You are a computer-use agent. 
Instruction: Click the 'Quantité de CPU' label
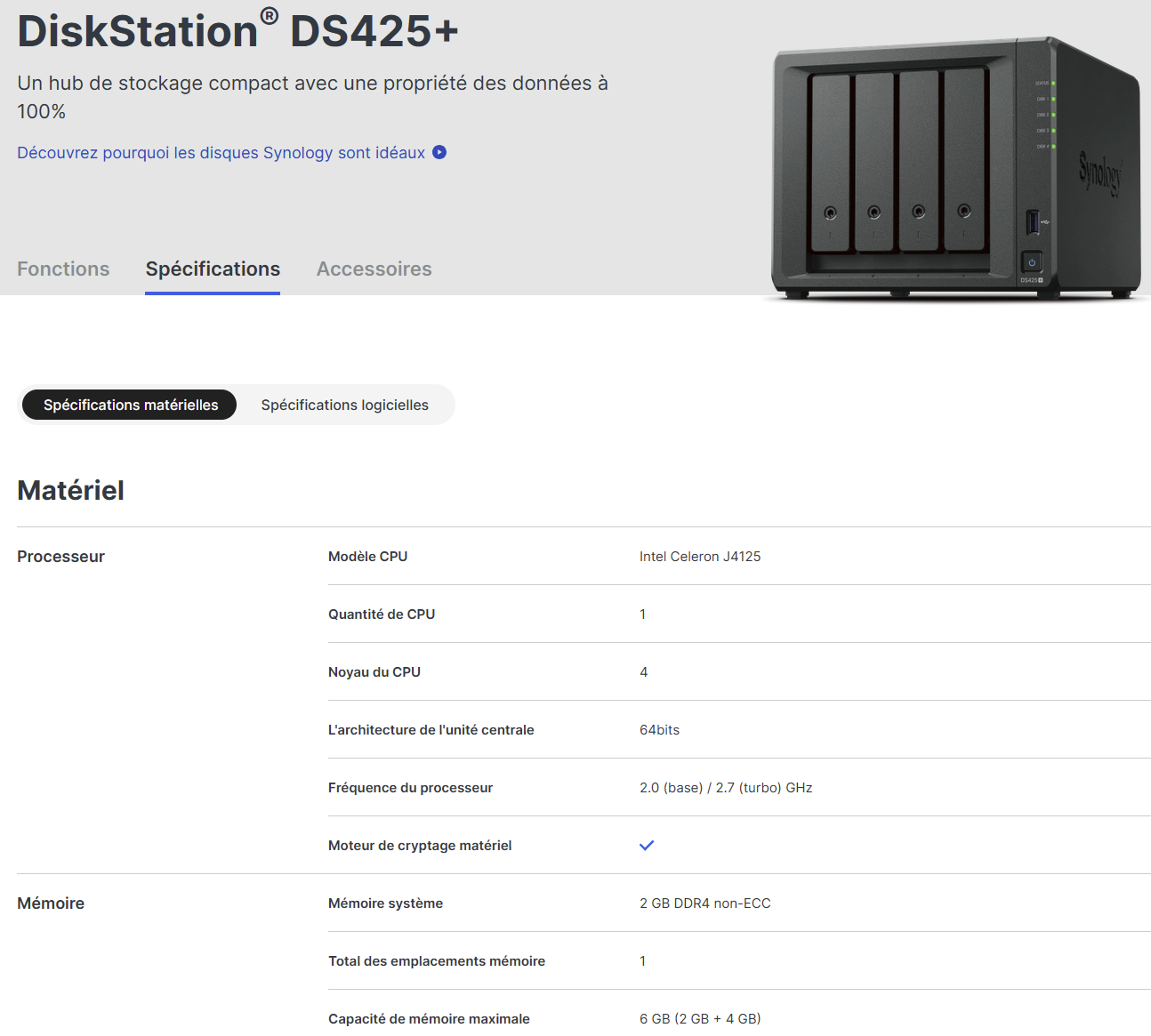(x=382, y=614)
